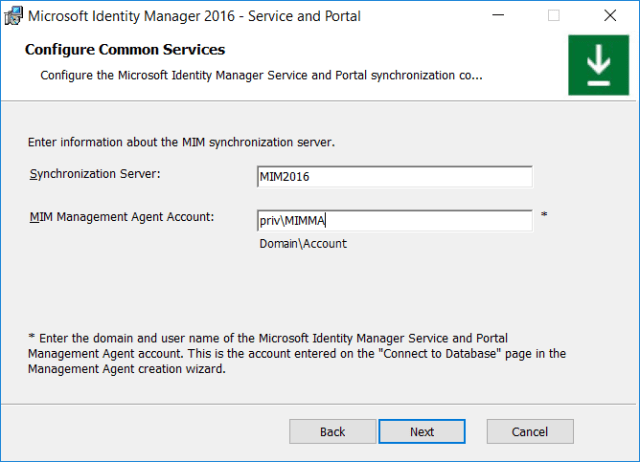Screen dimensions: 640x462
Task: Click the Synchronization Server text field
Action: (x=394, y=177)
